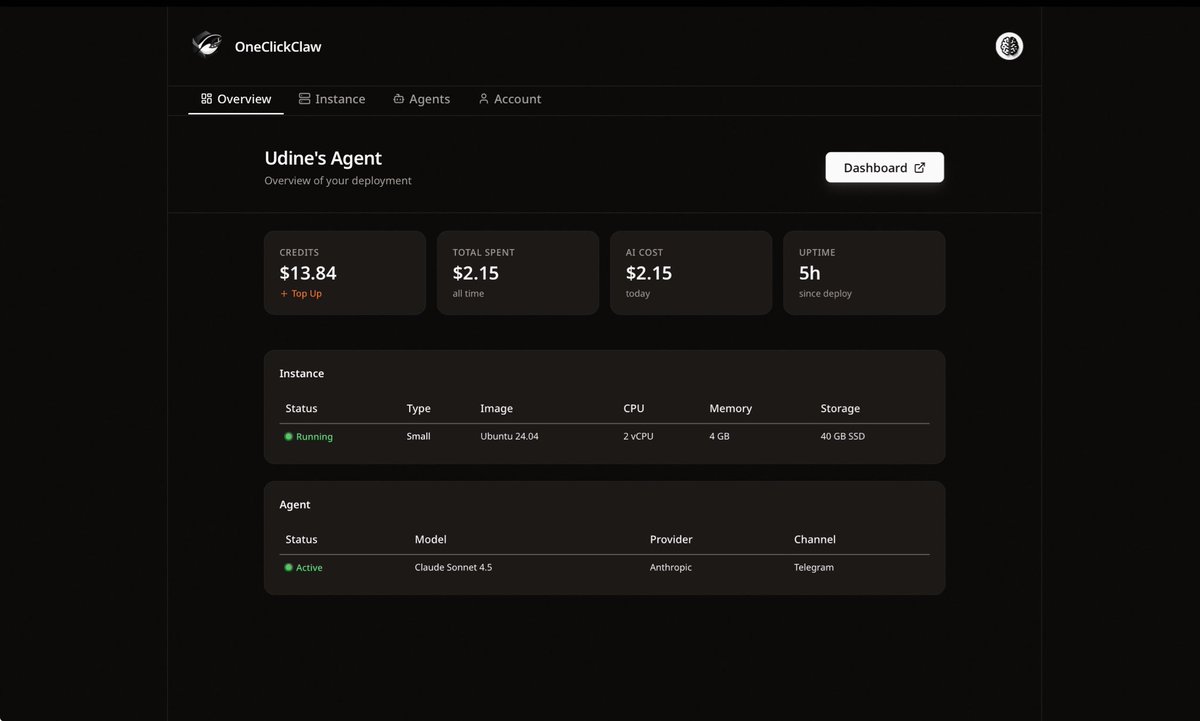Click the since deploy caption
This screenshot has height=721, width=1200.
[826, 294]
